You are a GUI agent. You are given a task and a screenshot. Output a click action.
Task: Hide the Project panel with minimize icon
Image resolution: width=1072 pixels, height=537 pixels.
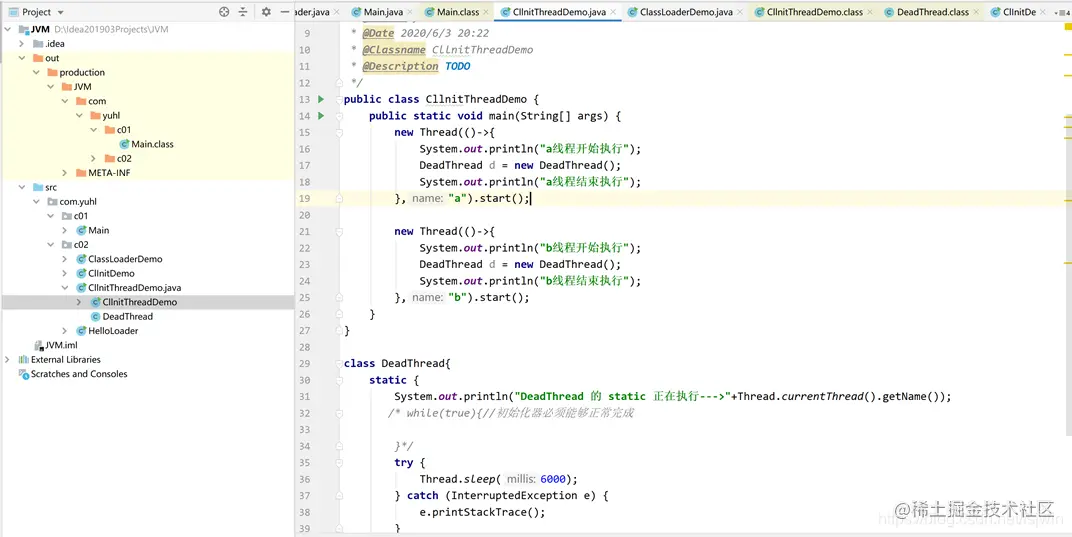tap(285, 12)
